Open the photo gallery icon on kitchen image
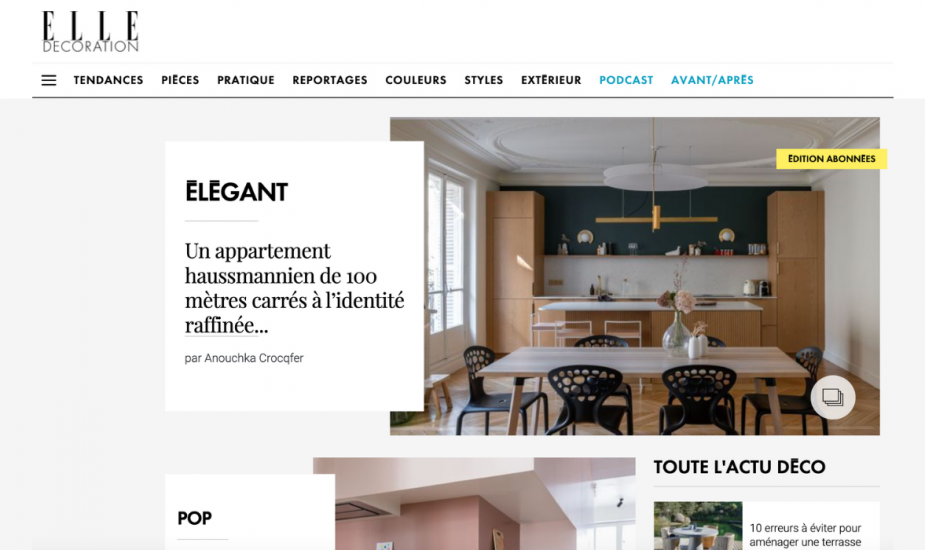The image size is (925, 550). click(x=833, y=397)
